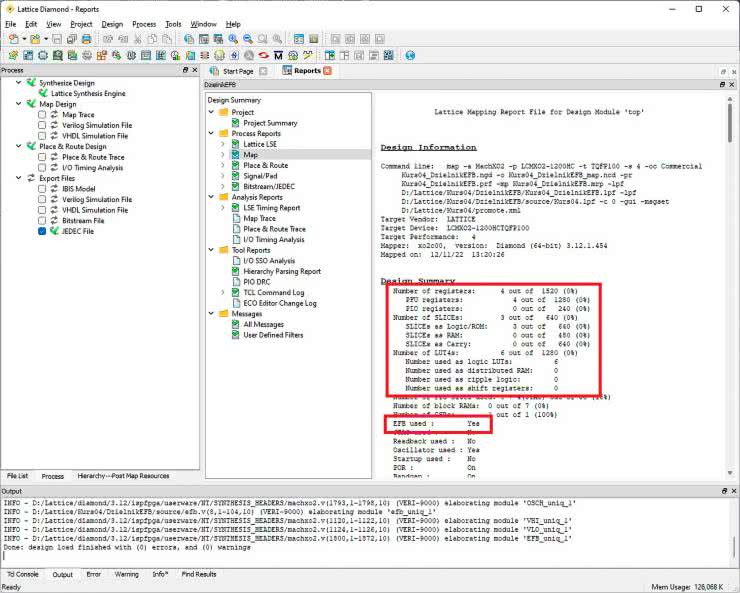Open the Process menu
This screenshot has height=593, width=740.
tap(143, 23)
